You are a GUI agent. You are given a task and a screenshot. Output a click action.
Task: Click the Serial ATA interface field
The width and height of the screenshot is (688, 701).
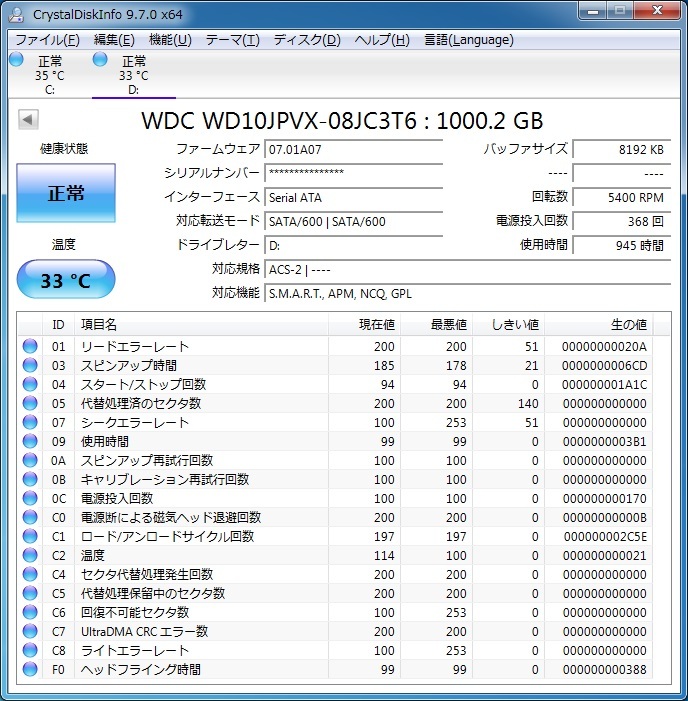click(x=353, y=197)
